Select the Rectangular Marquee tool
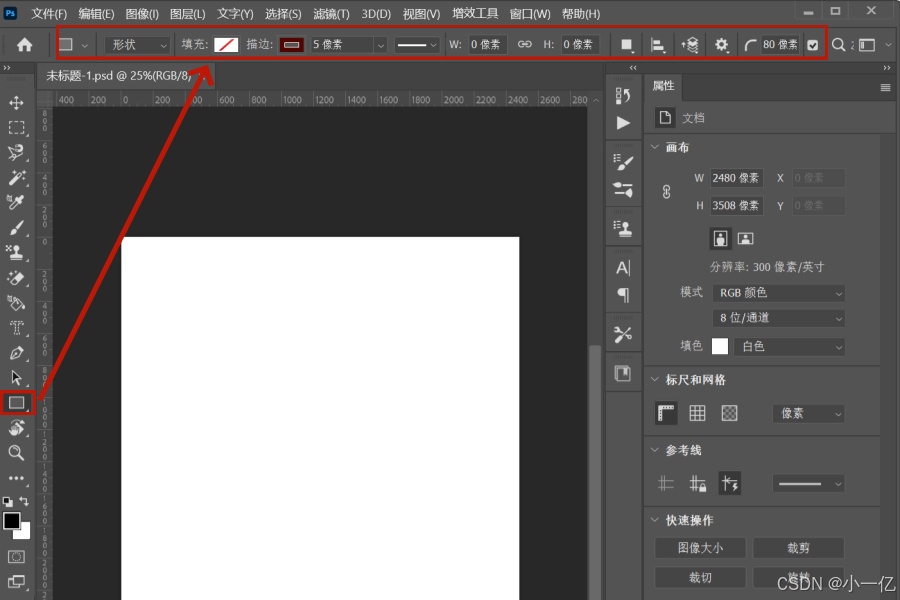The image size is (900, 600). [x=16, y=127]
